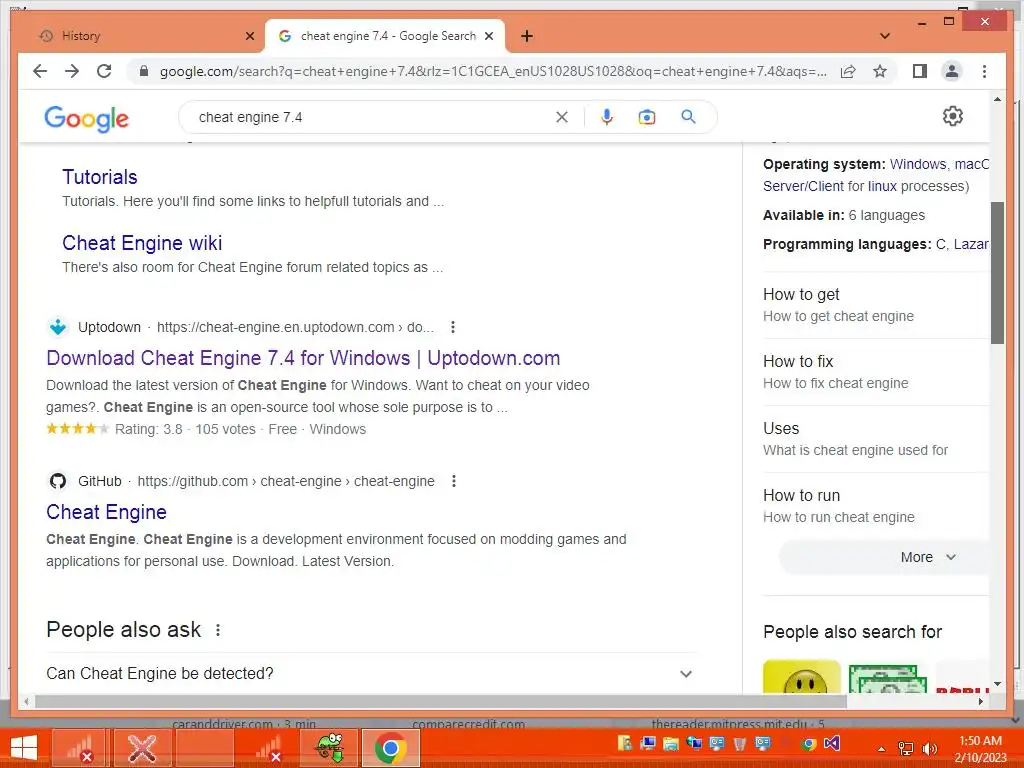Screen dimensions: 1024x768
Task: Open Cheat Engine frog taskbar icon
Action: pos(329,748)
